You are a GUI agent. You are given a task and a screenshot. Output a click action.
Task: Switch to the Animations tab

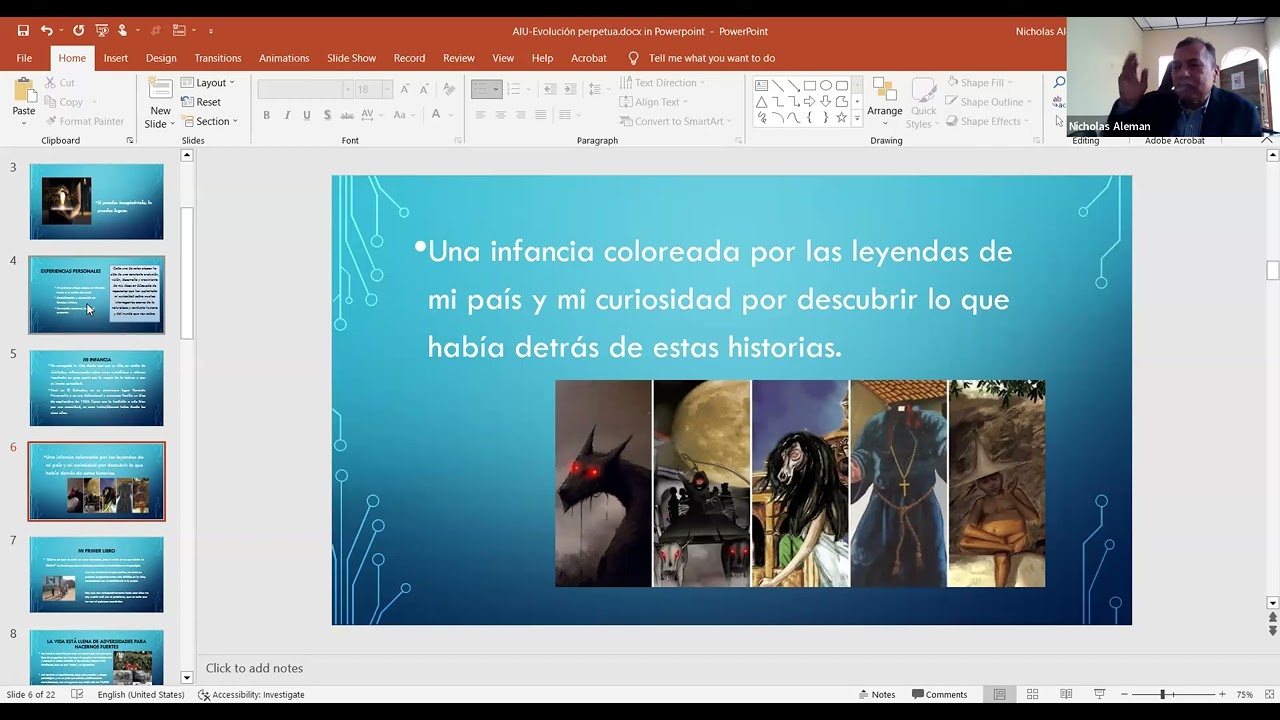coord(284,58)
